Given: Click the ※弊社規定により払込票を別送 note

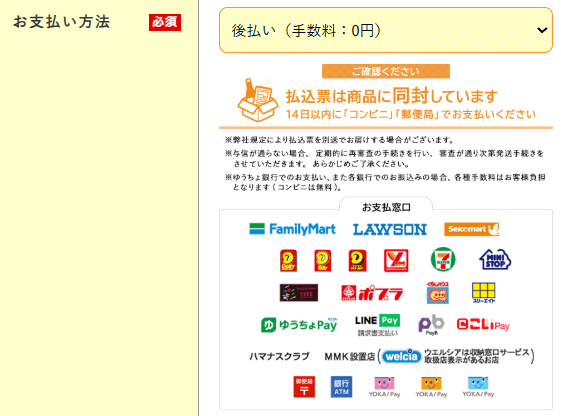Looking at the screenshot, I should [340, 140].
